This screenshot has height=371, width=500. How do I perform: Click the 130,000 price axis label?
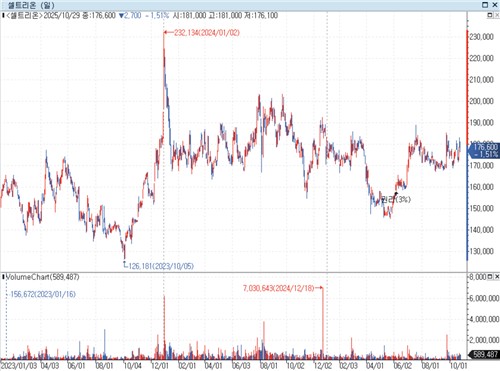coord(481,251)
